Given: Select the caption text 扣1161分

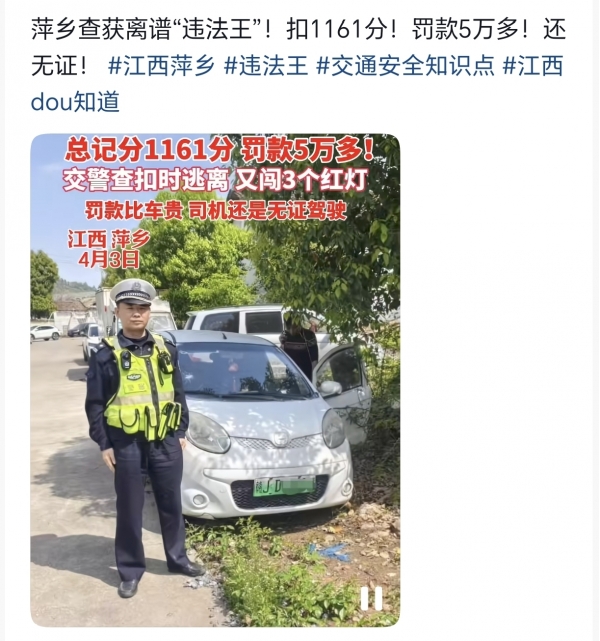Looking at the screenshot, I should pos(336,30).
